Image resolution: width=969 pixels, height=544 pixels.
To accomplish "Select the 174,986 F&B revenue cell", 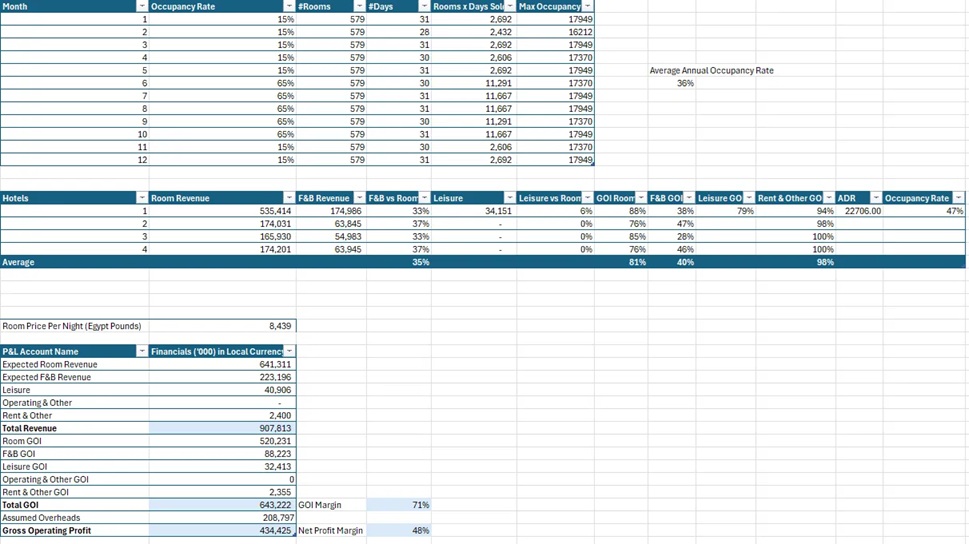I will (x=331, y=211).
